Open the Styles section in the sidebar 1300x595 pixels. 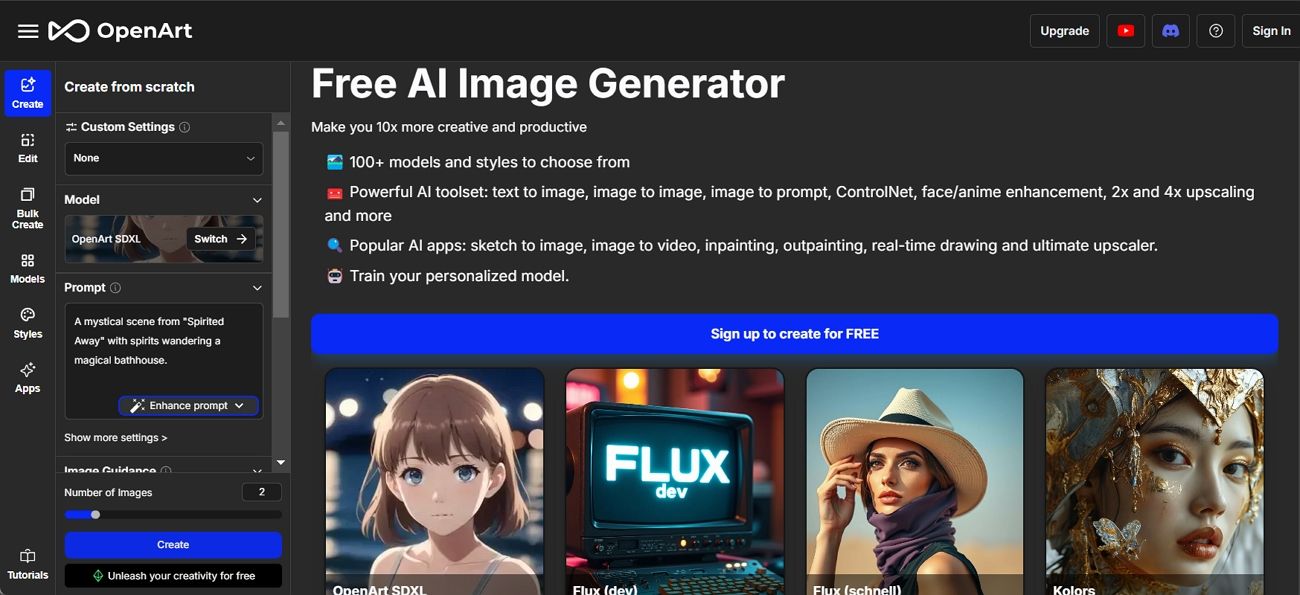27,323
